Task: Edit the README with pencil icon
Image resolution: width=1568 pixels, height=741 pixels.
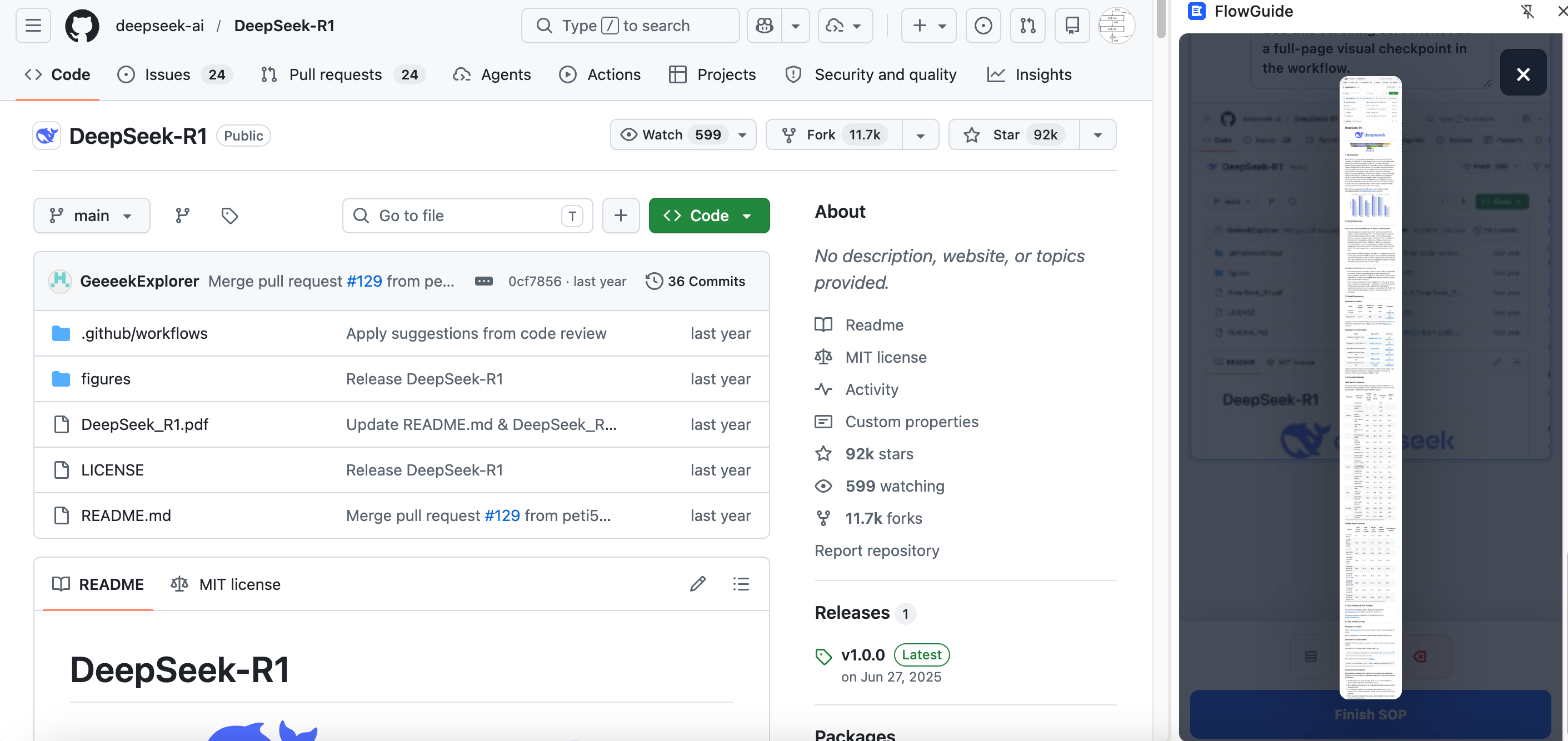Action: pos(697,584)
